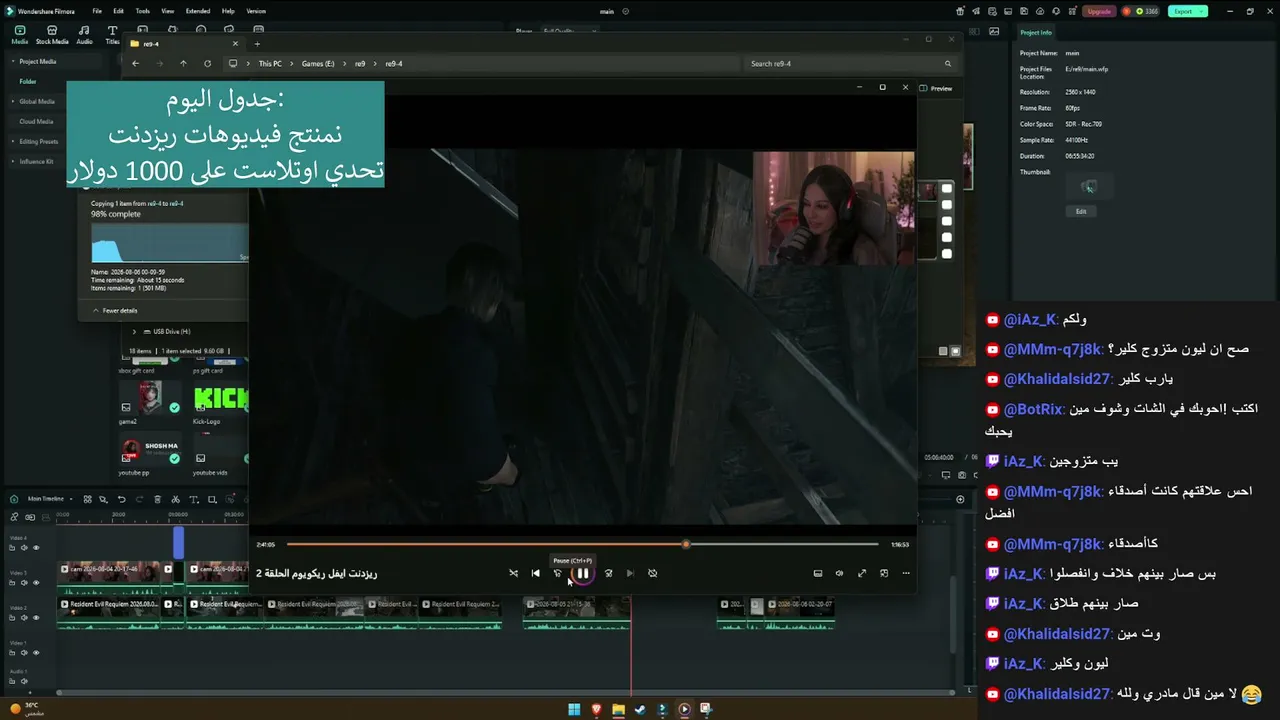Mute the Video 1 track
This screenshot has height=720, width=1280.
[x=26, y=653]
